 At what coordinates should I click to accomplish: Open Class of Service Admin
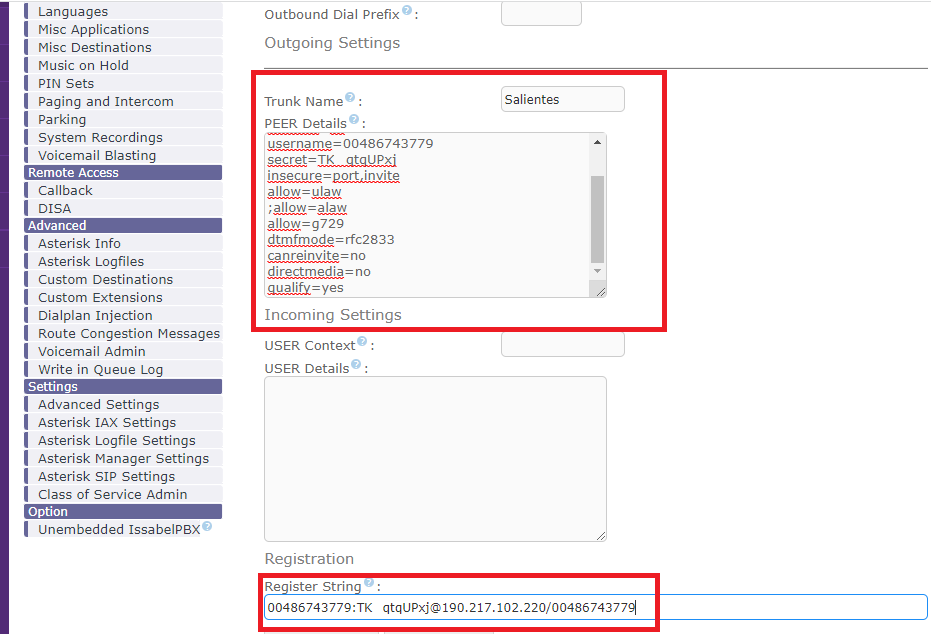click(x=124, y=495)
